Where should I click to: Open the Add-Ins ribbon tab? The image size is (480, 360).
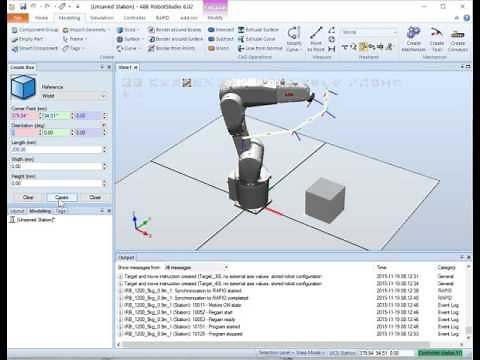tap(189, 18)
